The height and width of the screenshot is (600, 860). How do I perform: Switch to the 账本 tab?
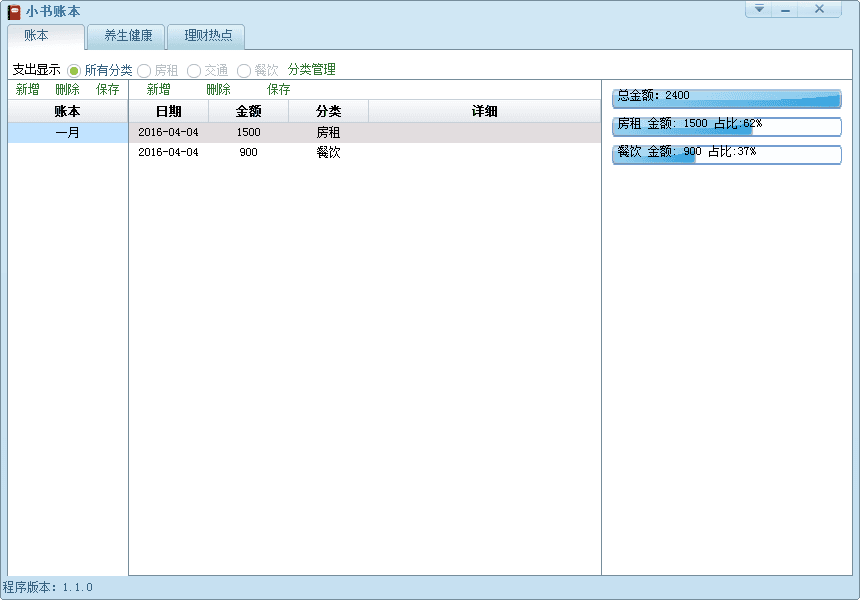click(46, 36)
